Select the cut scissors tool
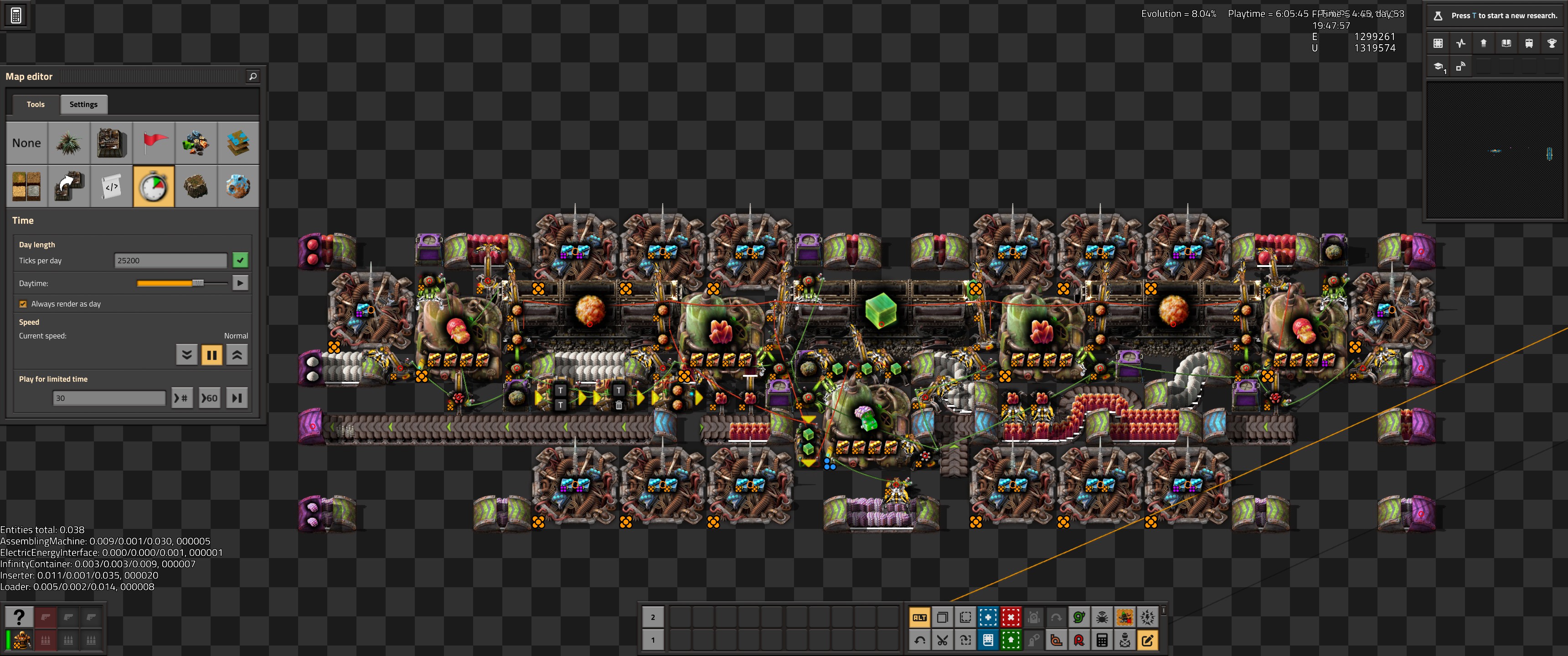The image size is (1568, 656). [942, 640]
